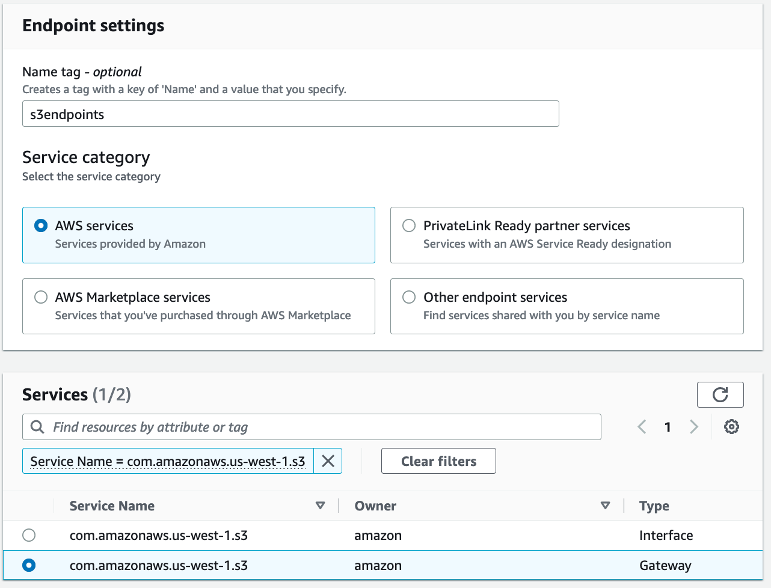Select the AWS services radio option
This screenshot has width=772, height=588.
pyautogui.click(x=41, y=226)
